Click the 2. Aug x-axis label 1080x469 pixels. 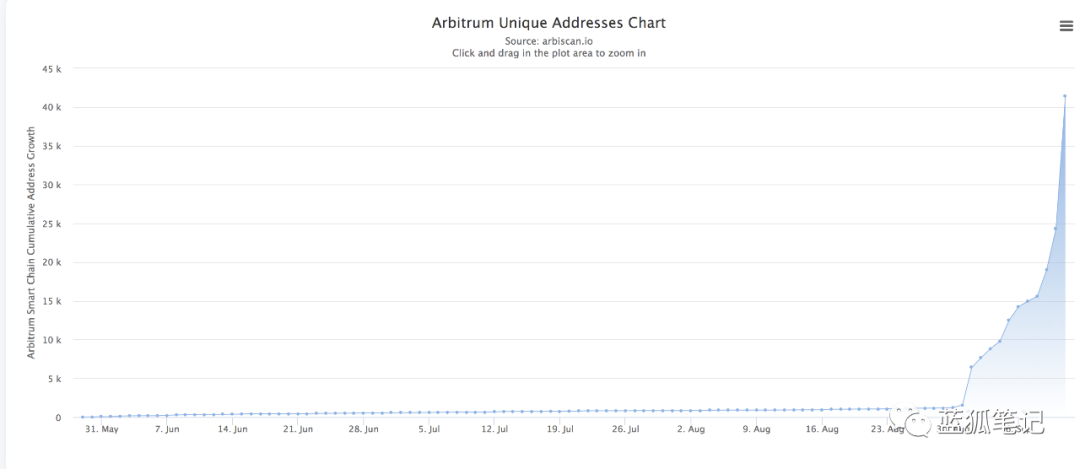pos(692,429)
